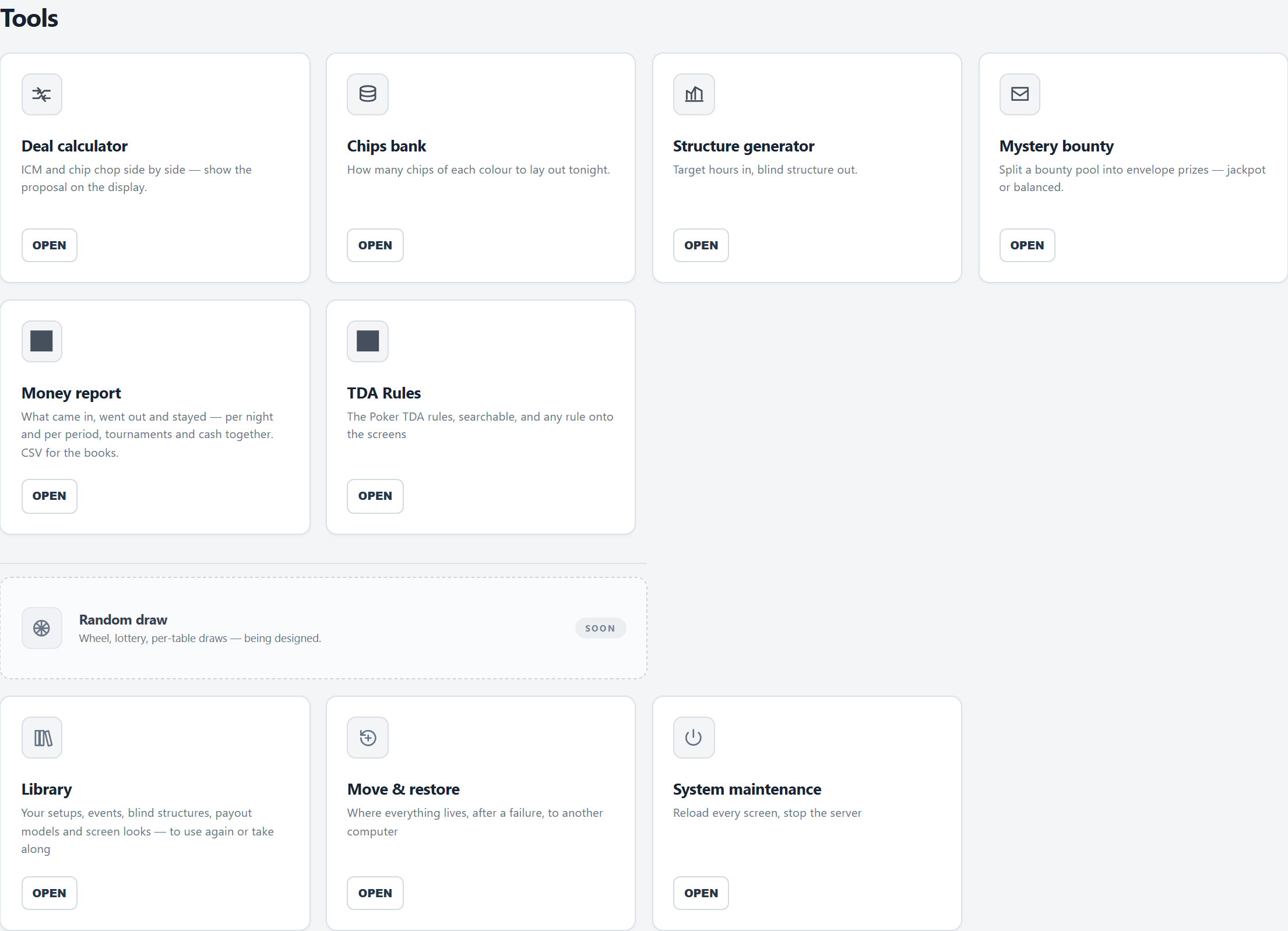Open the Library tool
This screenshot has height=931, width=1288.
[x=50, y=893]
